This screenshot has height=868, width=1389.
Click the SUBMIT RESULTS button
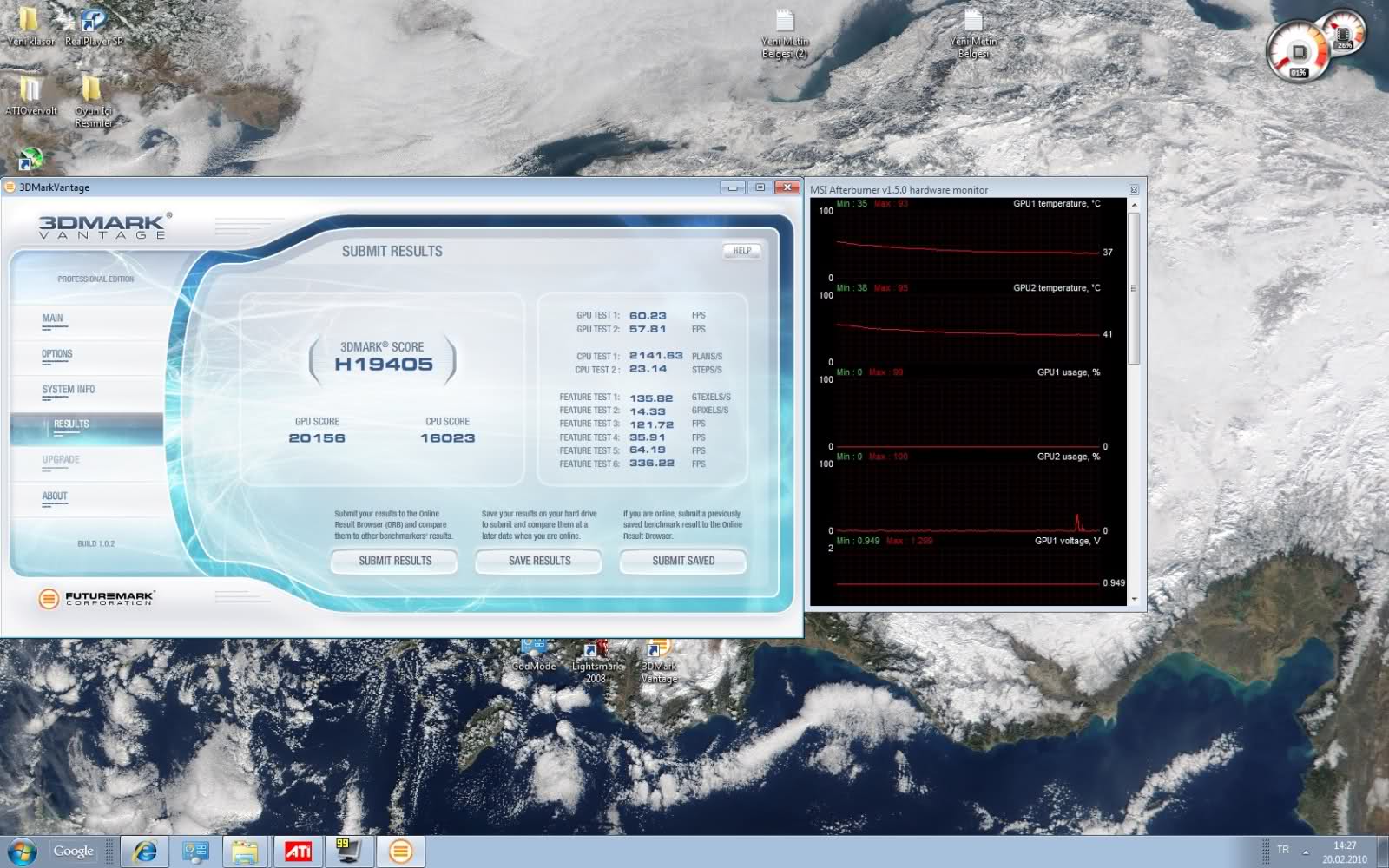(x=394, y=561)
